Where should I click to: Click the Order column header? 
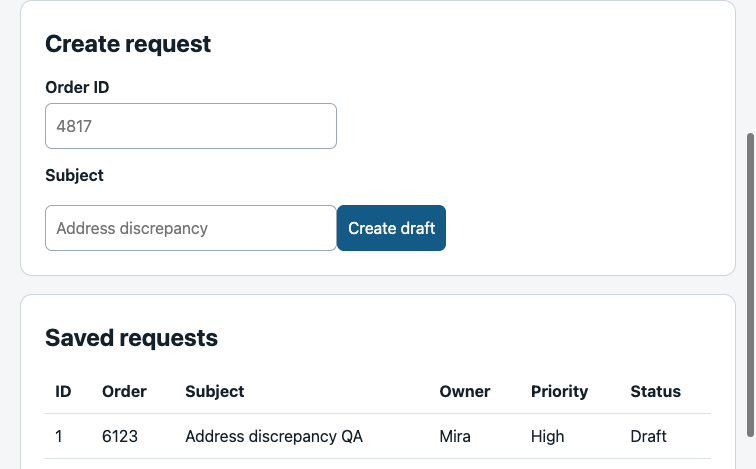coord(124,391)
